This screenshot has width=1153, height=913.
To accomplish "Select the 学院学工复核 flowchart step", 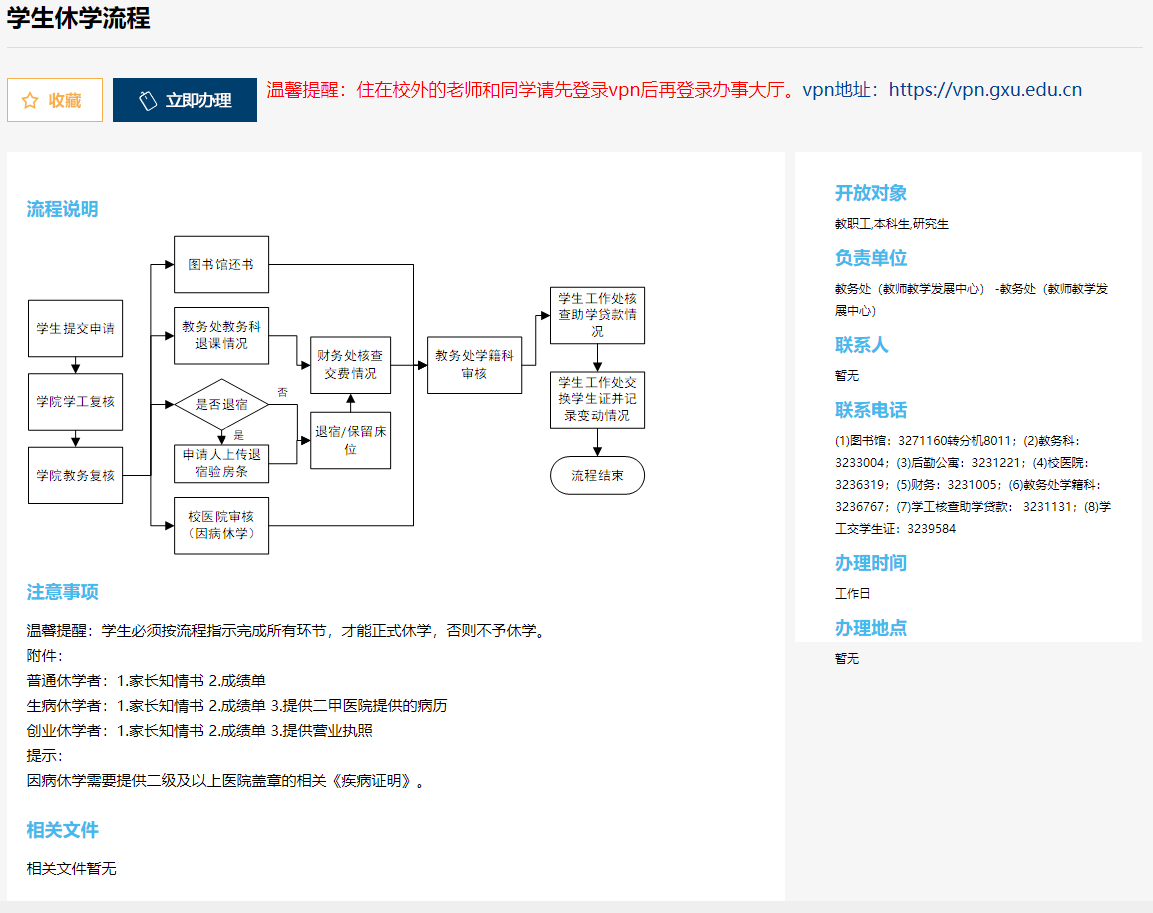I will point(76,401).
